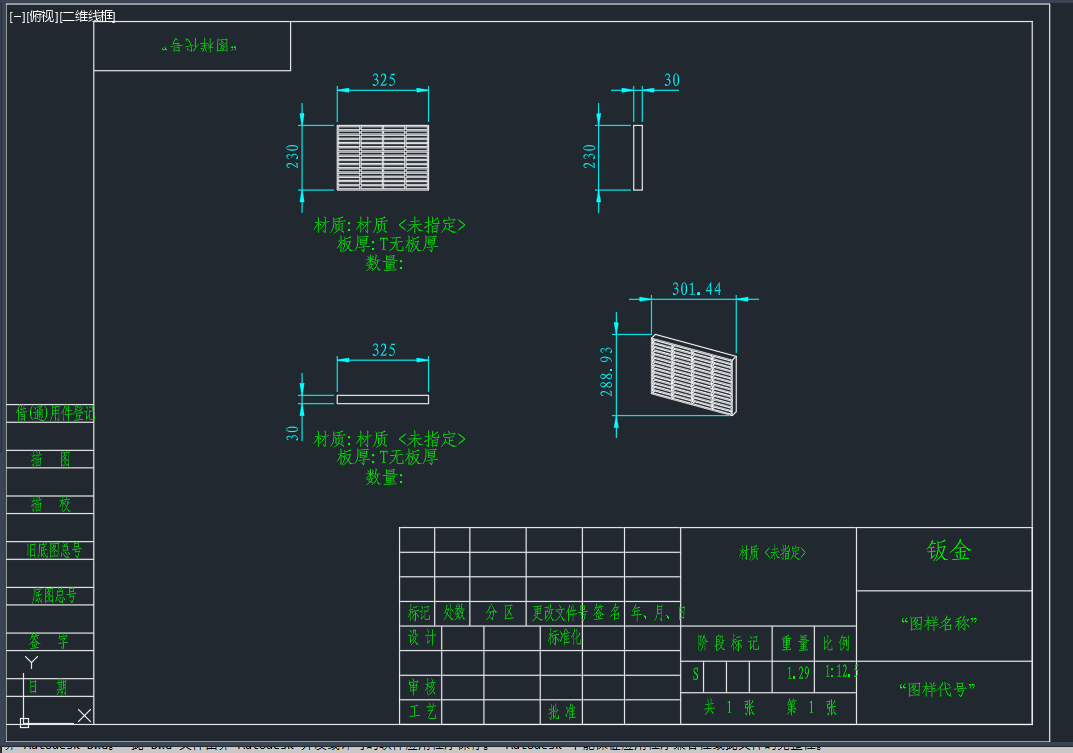This screenshot has width=1073, height=753.
Task: Select the 重量 header cell
Action: tap(795, 643)
